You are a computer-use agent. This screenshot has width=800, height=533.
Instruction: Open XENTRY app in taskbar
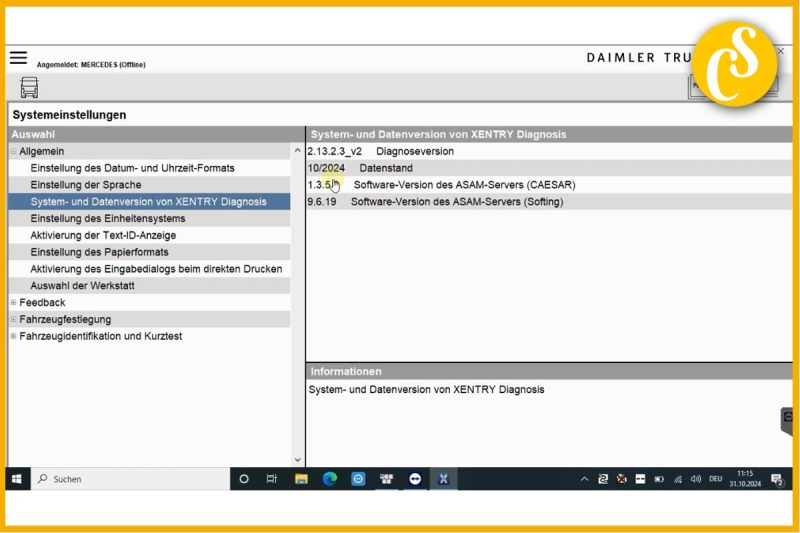(443, 479)
